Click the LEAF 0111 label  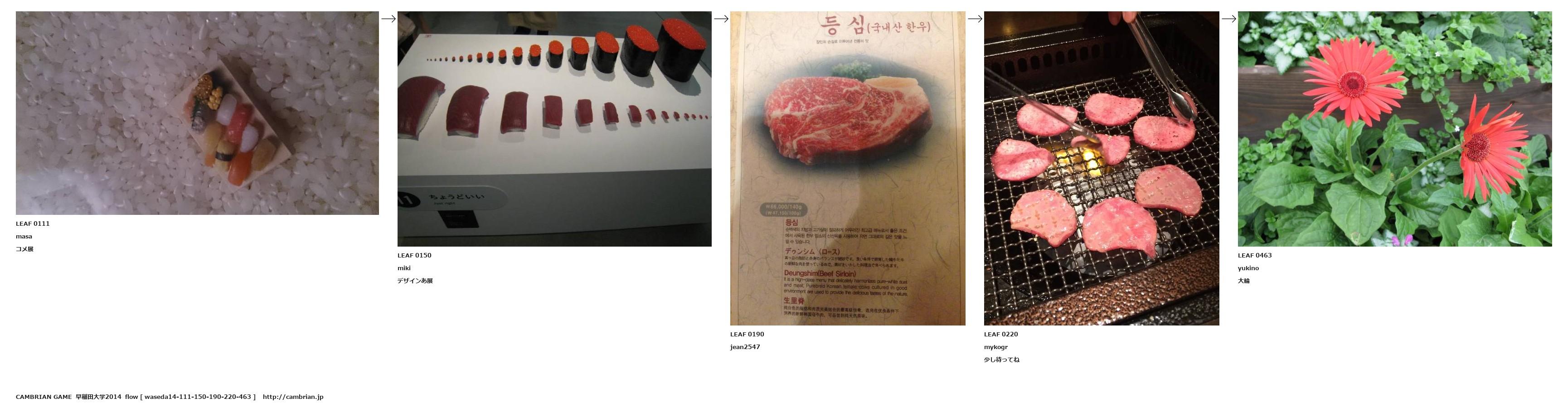(33, 223)
